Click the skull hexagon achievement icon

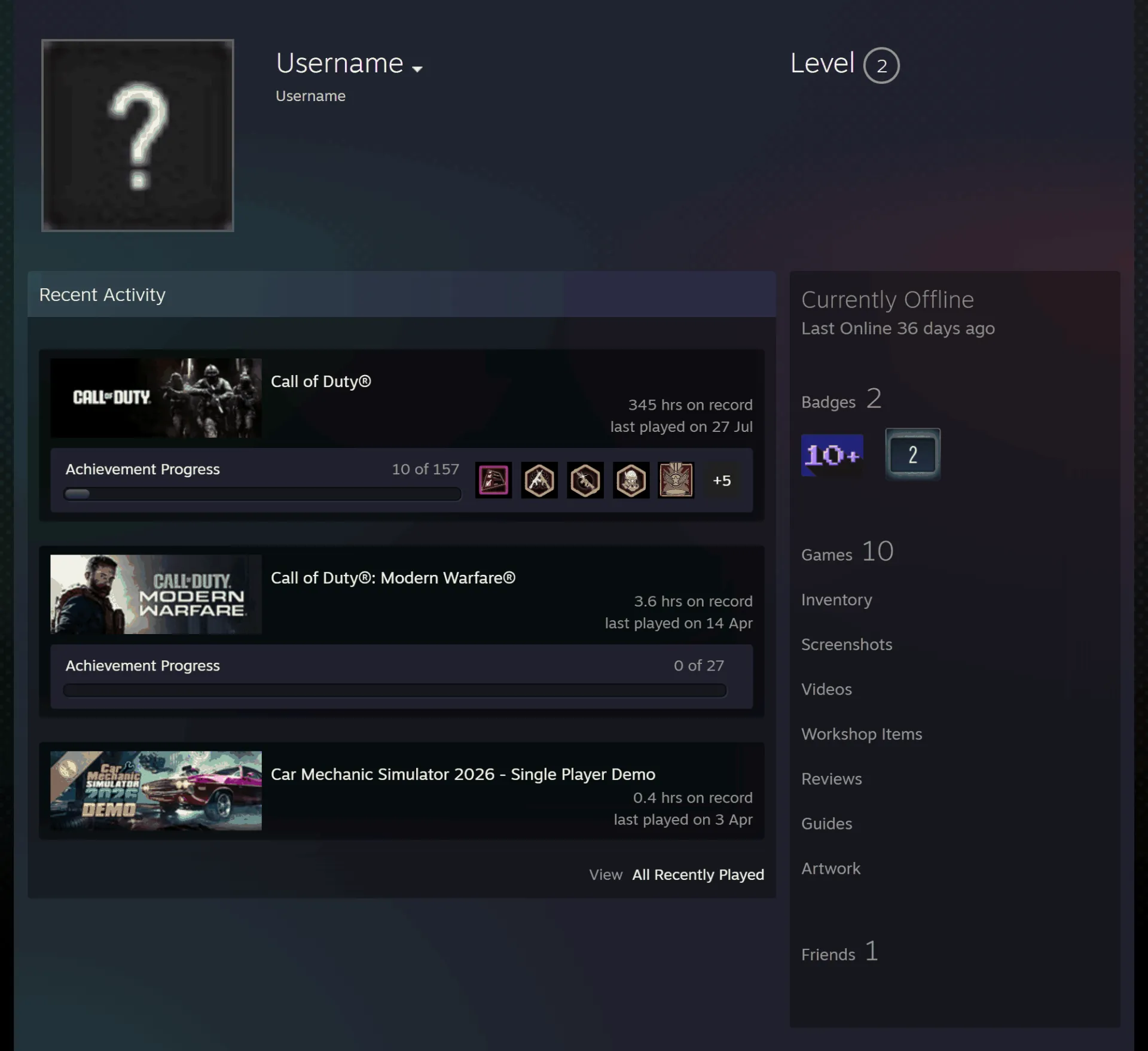coord(631,480)
